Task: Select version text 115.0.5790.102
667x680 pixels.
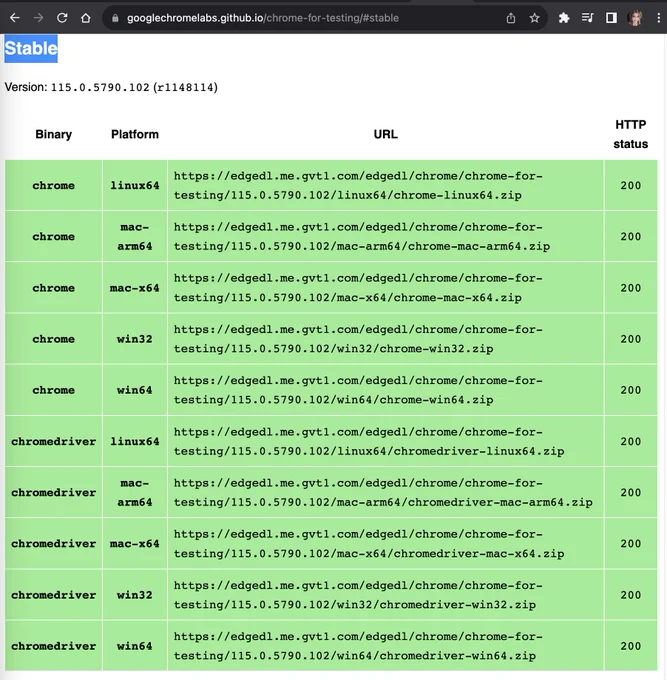Action: pos(100,88)
